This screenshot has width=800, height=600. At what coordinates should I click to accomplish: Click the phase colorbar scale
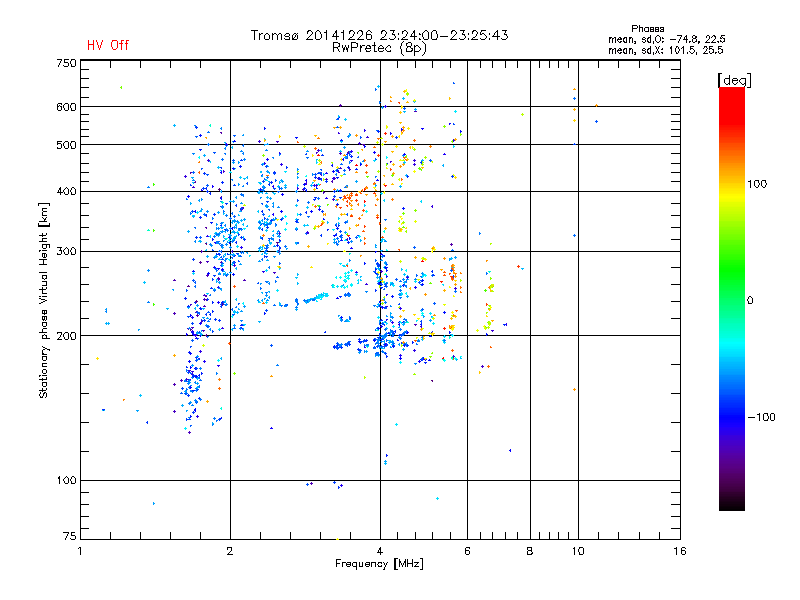coord(732,298)
